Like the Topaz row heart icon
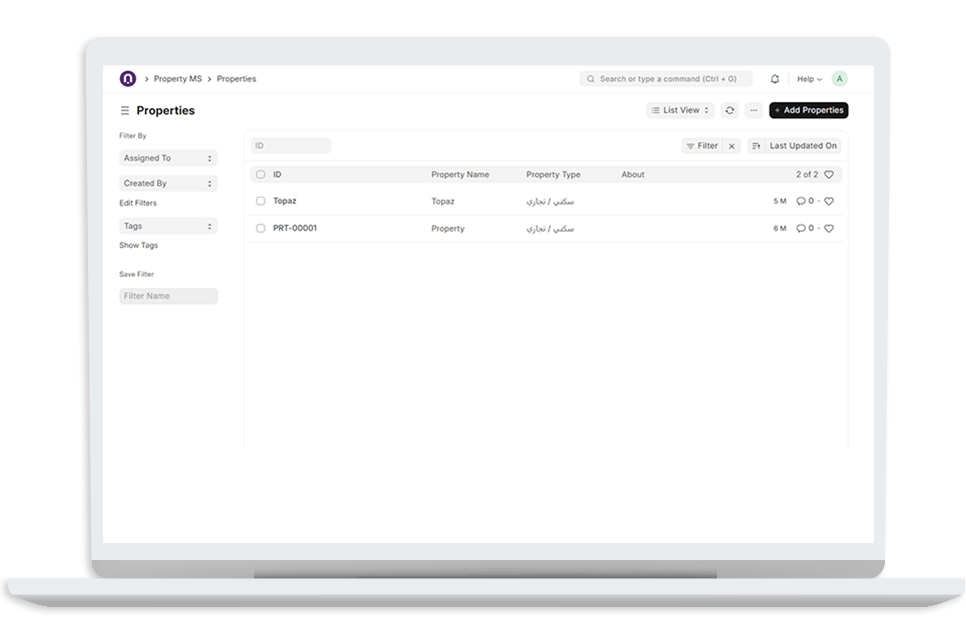This screenshot has height=619, width=966. (828, 201)
